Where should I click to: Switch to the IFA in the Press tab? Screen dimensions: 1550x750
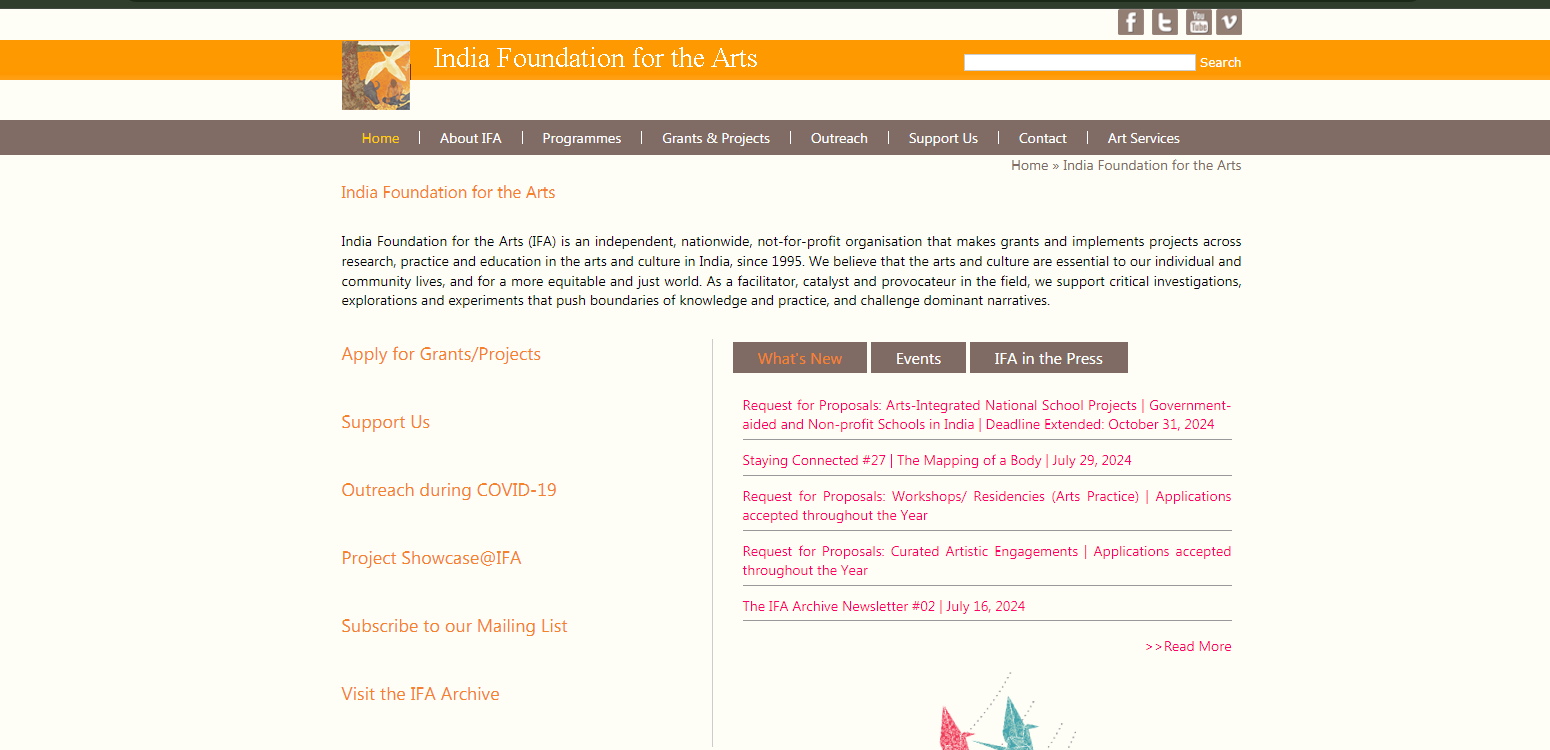pos(1048,358)
